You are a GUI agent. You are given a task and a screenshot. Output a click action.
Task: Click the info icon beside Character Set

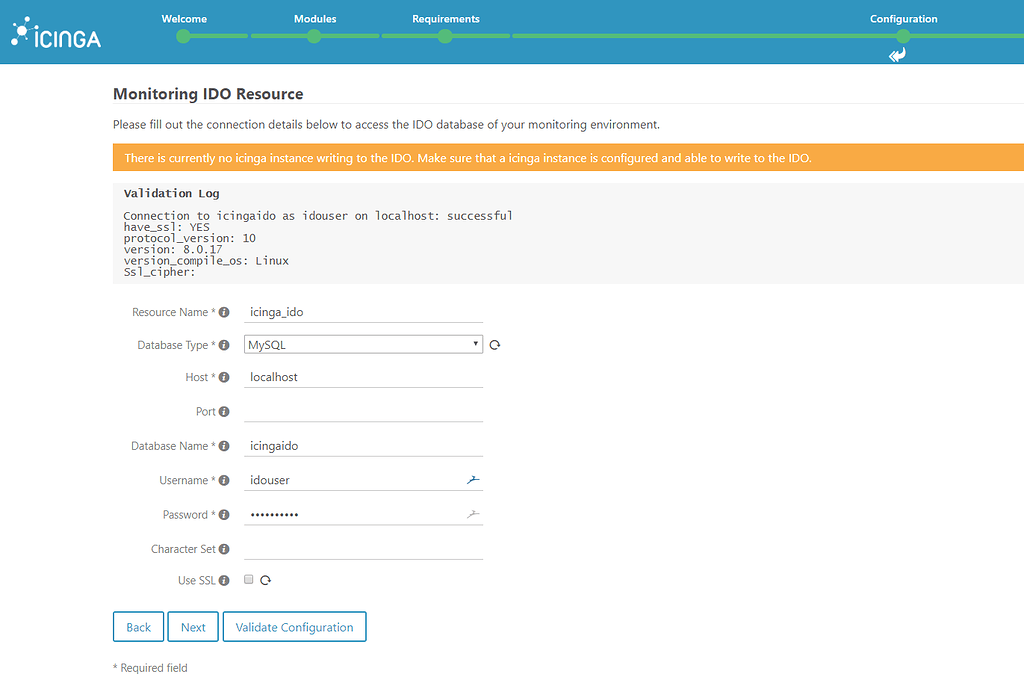coord(224,548)
